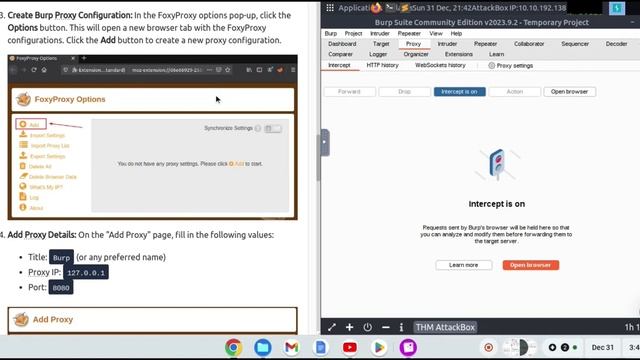Open the Applications grid menu icon
Viewport: 640px width, 360px height.
(x=330, y=7)
